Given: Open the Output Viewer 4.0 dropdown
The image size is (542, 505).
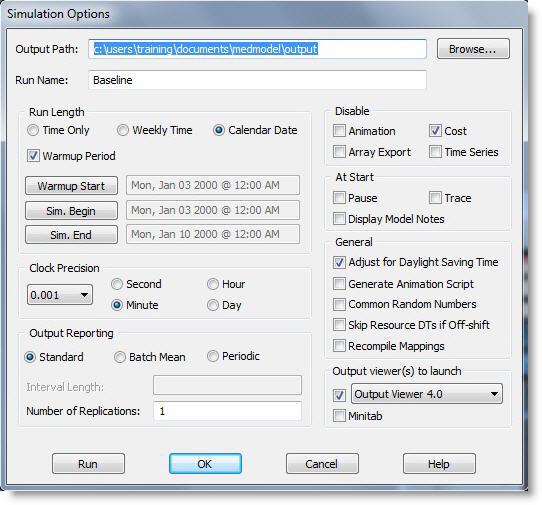Looking at the screenshot, I should coord(427,394).
